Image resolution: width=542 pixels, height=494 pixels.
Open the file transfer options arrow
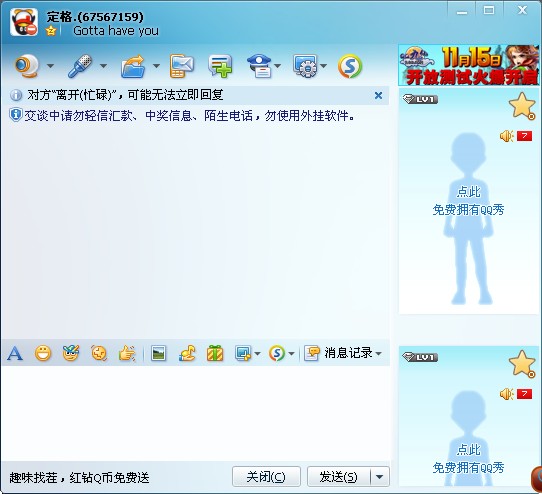tap(156, 66)
